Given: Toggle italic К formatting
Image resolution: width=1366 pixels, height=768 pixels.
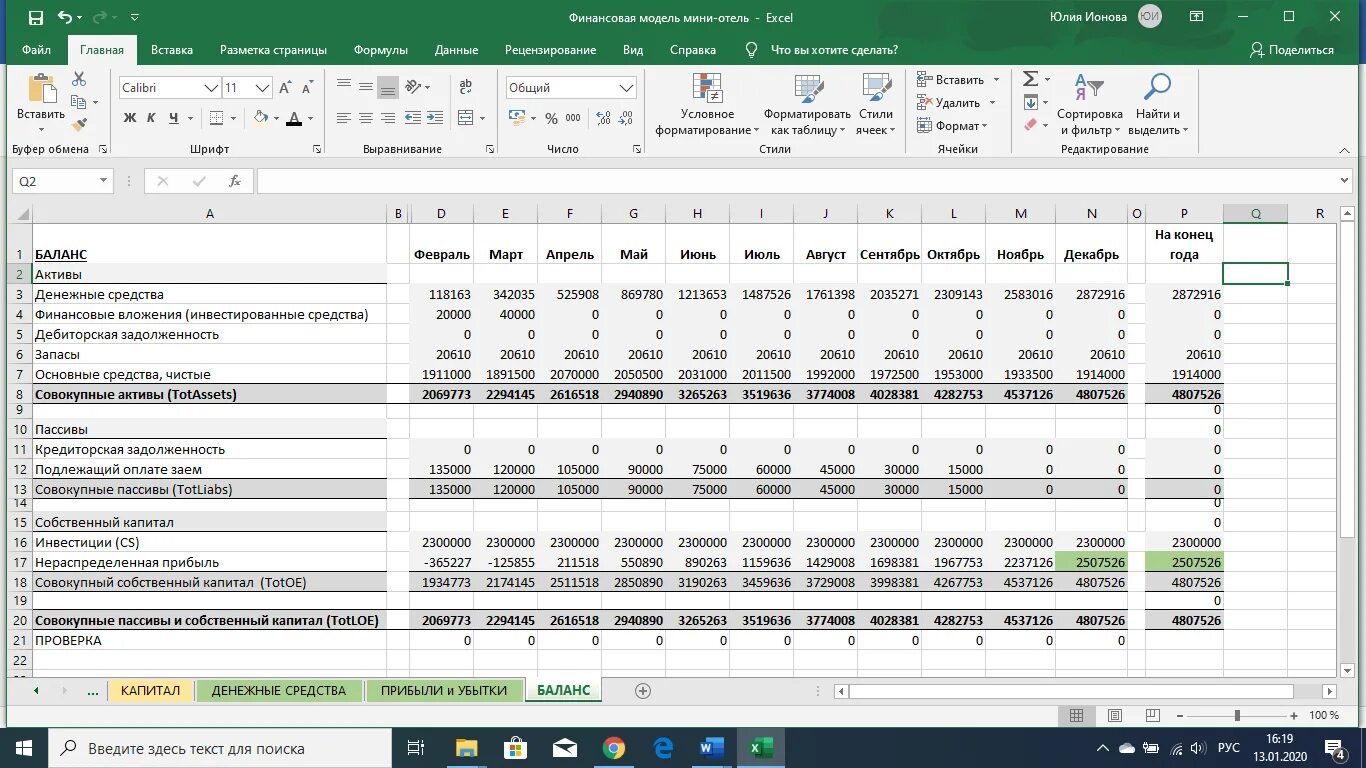Looking at the screenshot, I should click(151, 118).
